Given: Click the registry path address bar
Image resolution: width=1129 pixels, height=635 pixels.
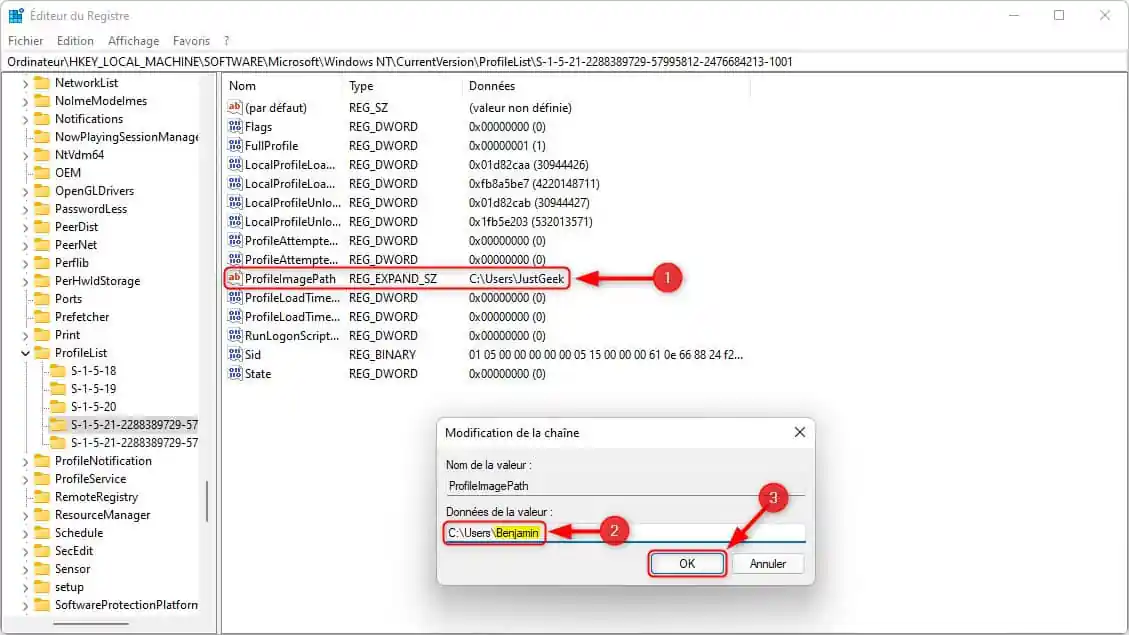Looking at the screenshot, I should [564, 61].
